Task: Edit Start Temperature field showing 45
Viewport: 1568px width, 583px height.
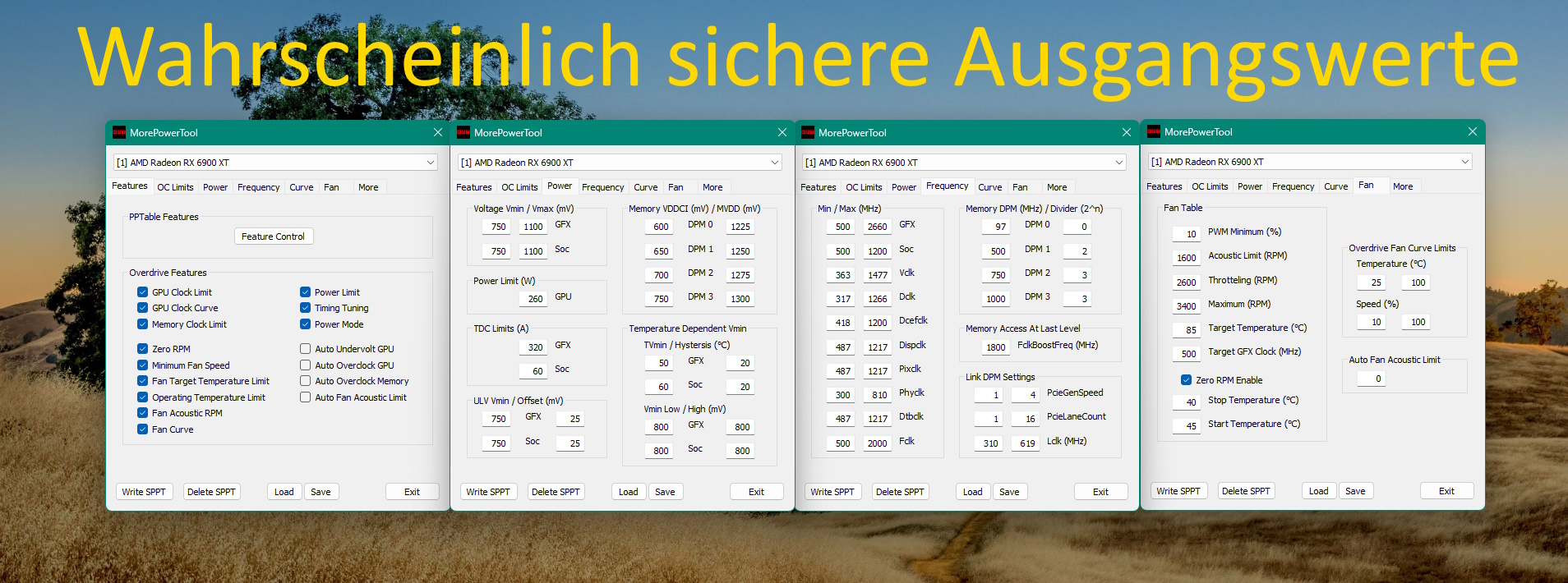Action: [x=1186, y=426]
